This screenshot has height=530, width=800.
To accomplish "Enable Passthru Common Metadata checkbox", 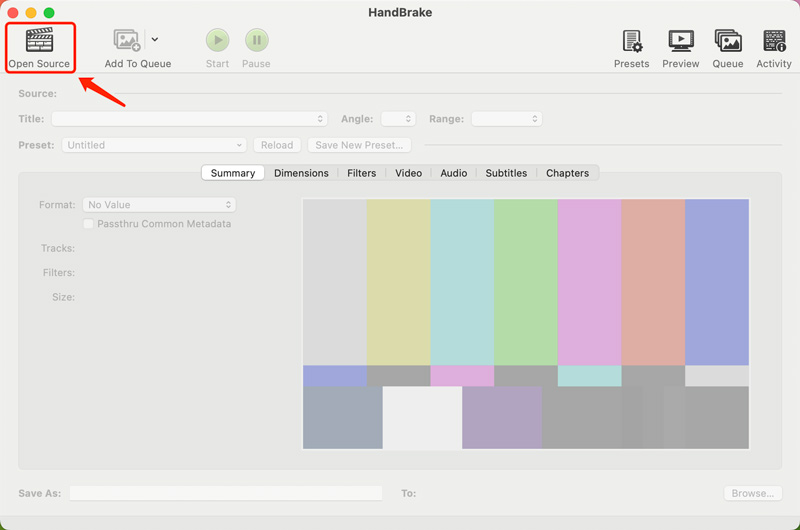I will pyautogui.click(x=89, y=224).
